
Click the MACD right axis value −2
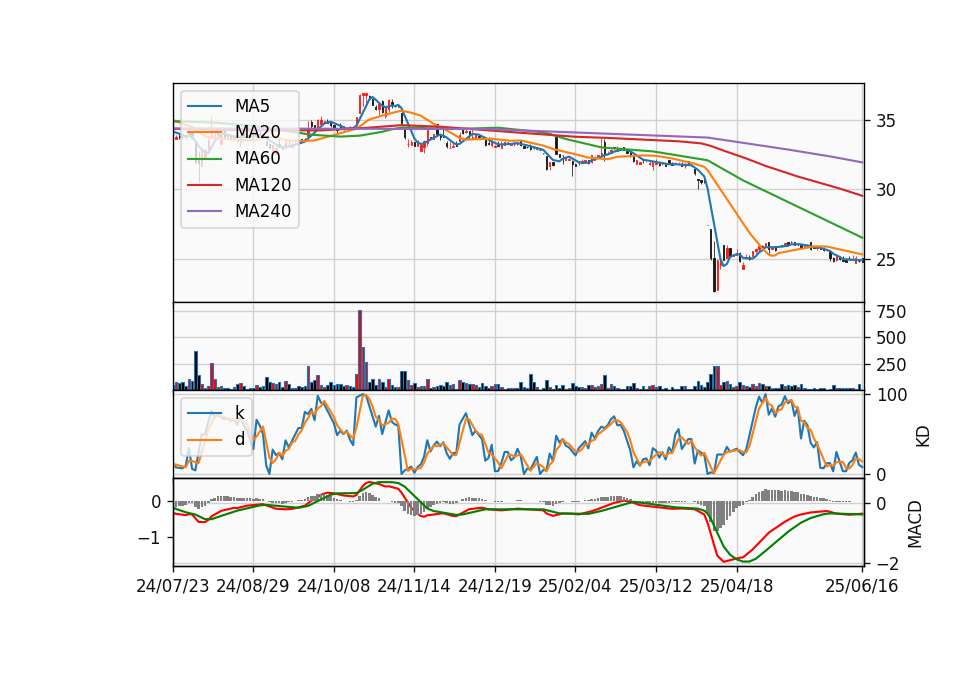click(x=888, y=564)
